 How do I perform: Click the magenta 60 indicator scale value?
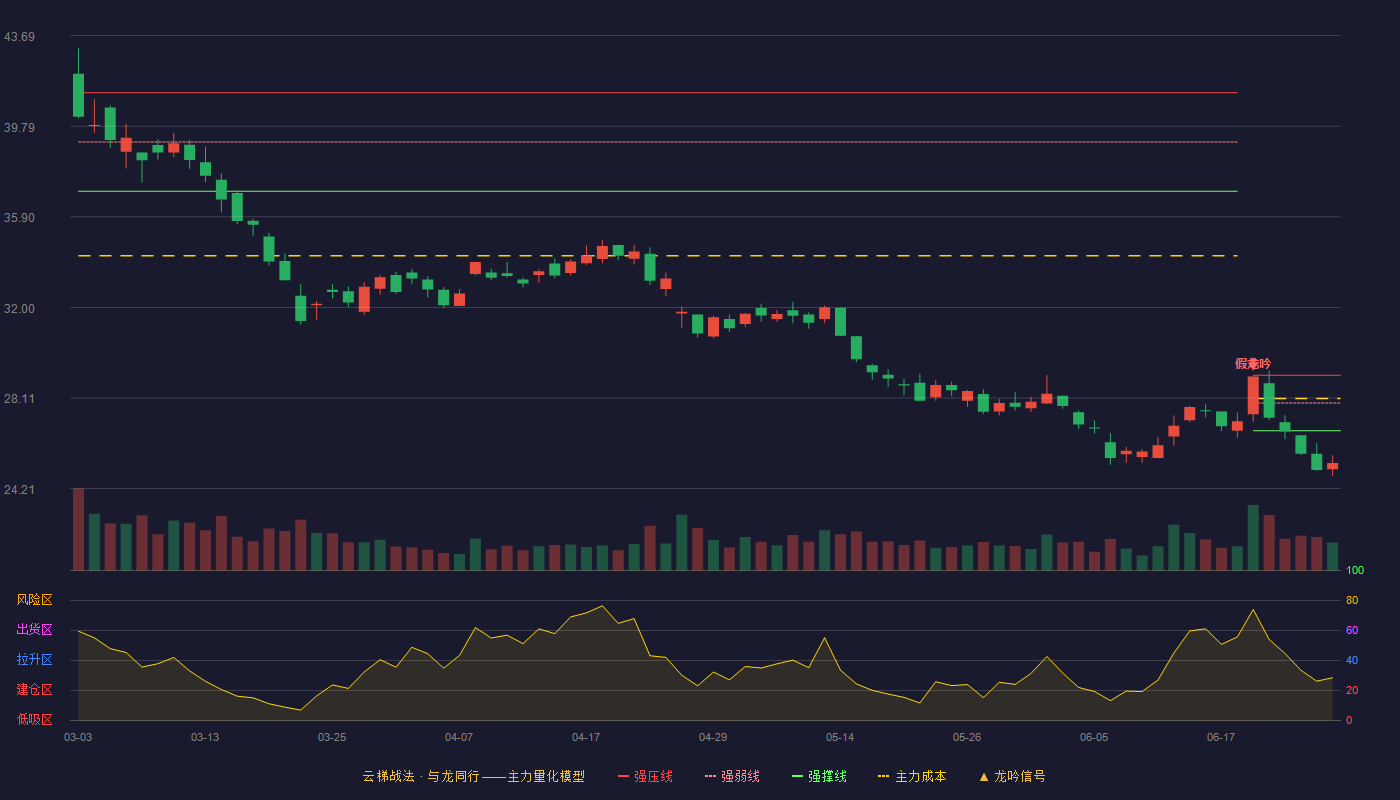[1351, 630]
